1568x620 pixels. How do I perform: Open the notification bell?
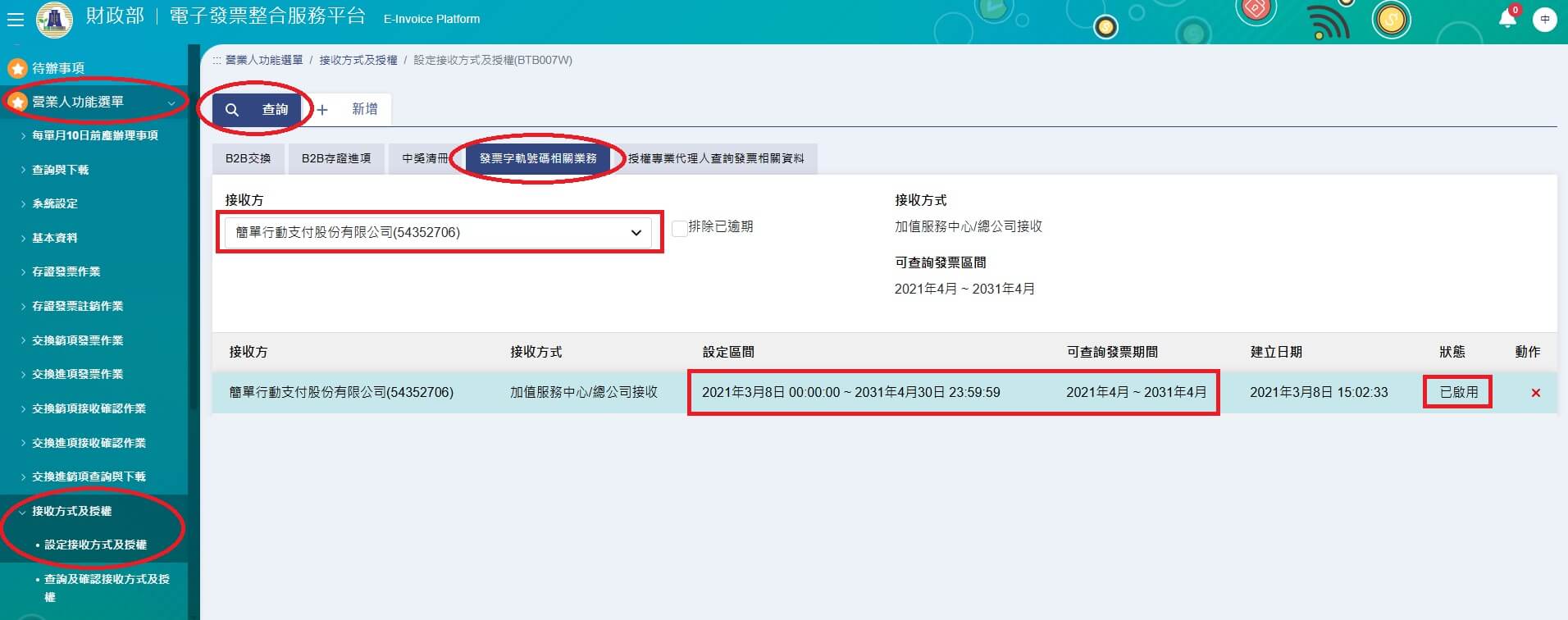[x=1506, y=19]
